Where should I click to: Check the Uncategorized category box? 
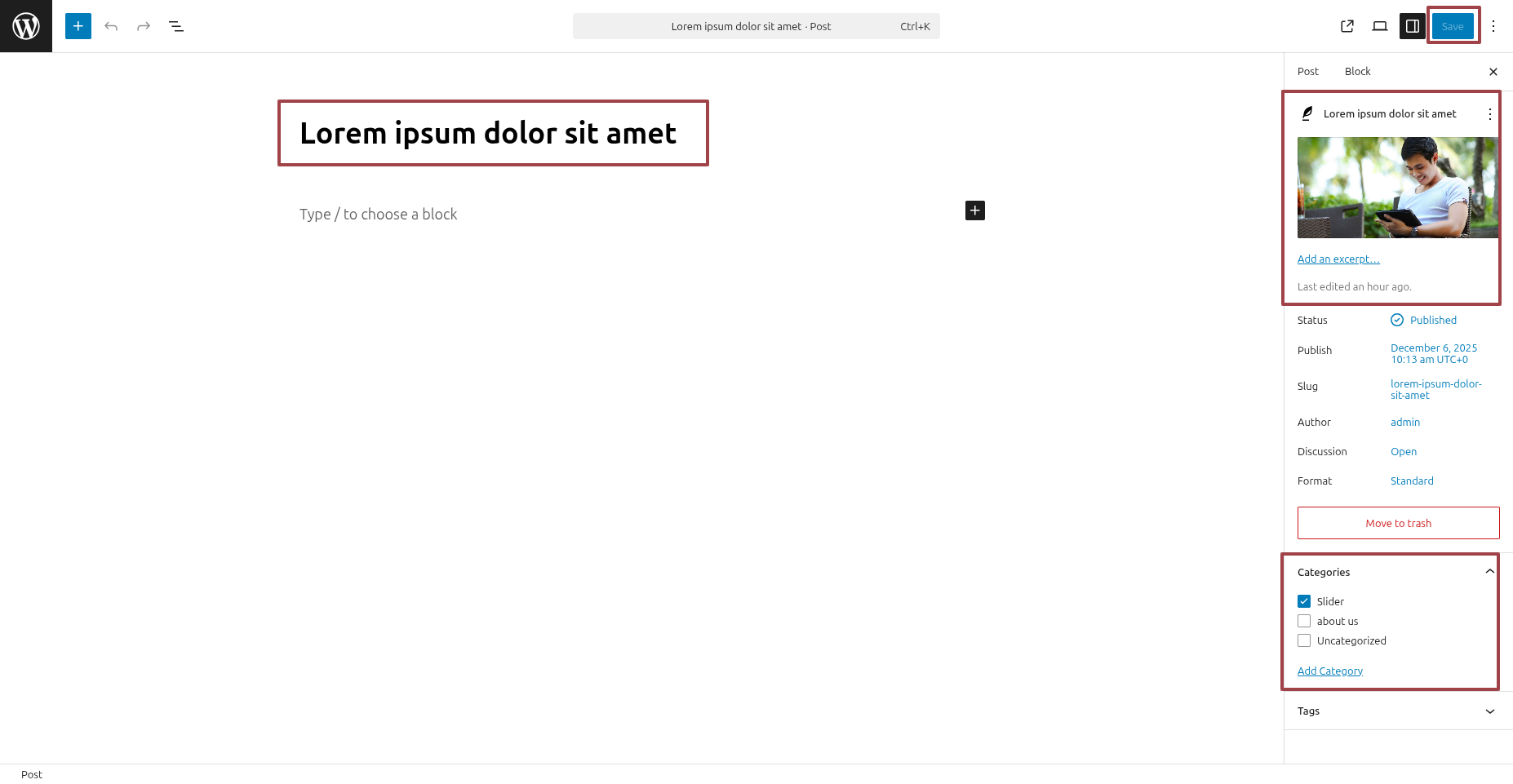coord(1304,640)
